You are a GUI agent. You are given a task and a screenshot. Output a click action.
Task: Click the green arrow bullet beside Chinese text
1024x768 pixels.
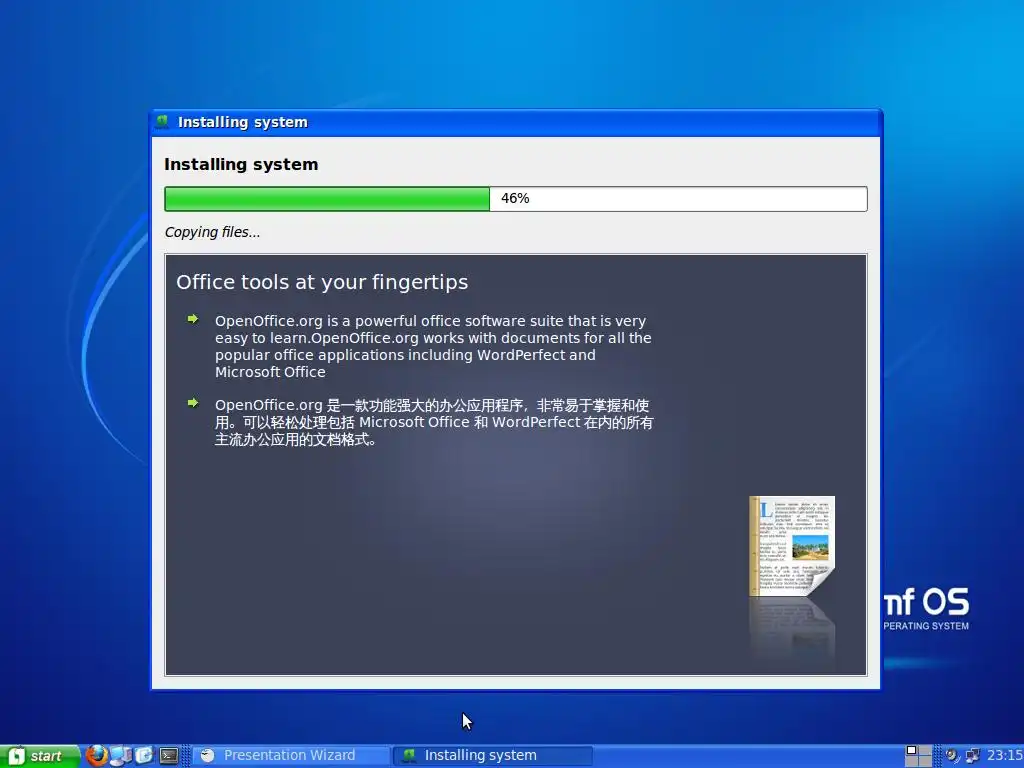coord(193,403)
